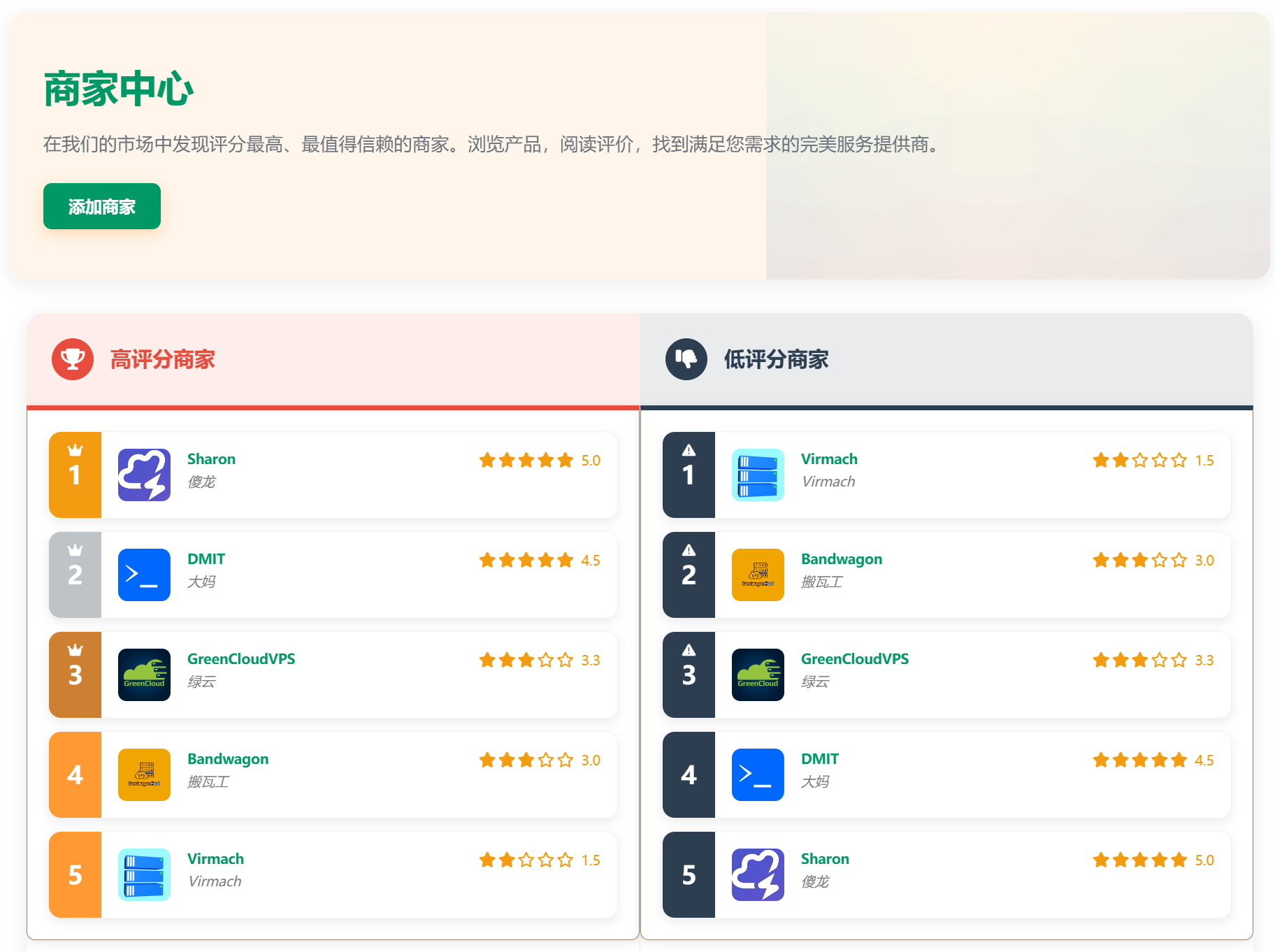Click warning rank 3 badge in low-rated list
1275x952 pixels.
point(689,675)
